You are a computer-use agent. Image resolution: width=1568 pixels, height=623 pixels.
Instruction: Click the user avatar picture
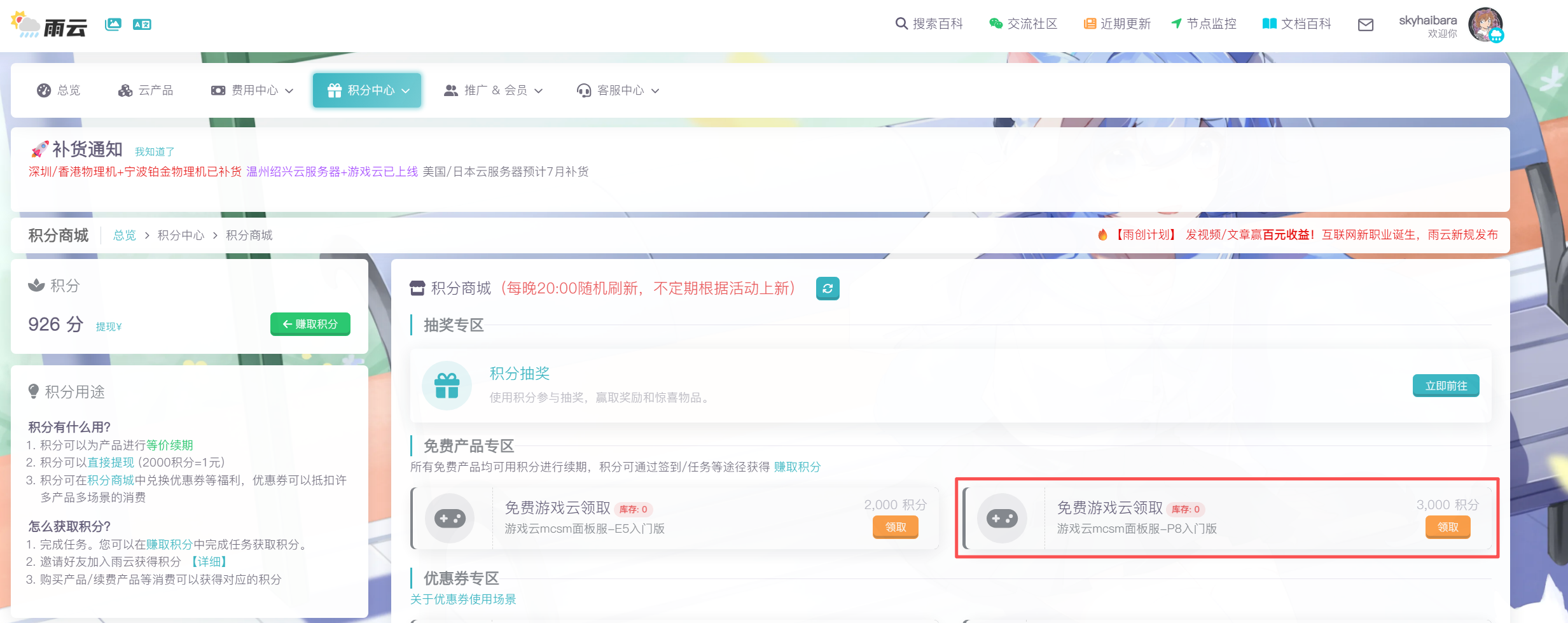click(x=1485, y=25)
